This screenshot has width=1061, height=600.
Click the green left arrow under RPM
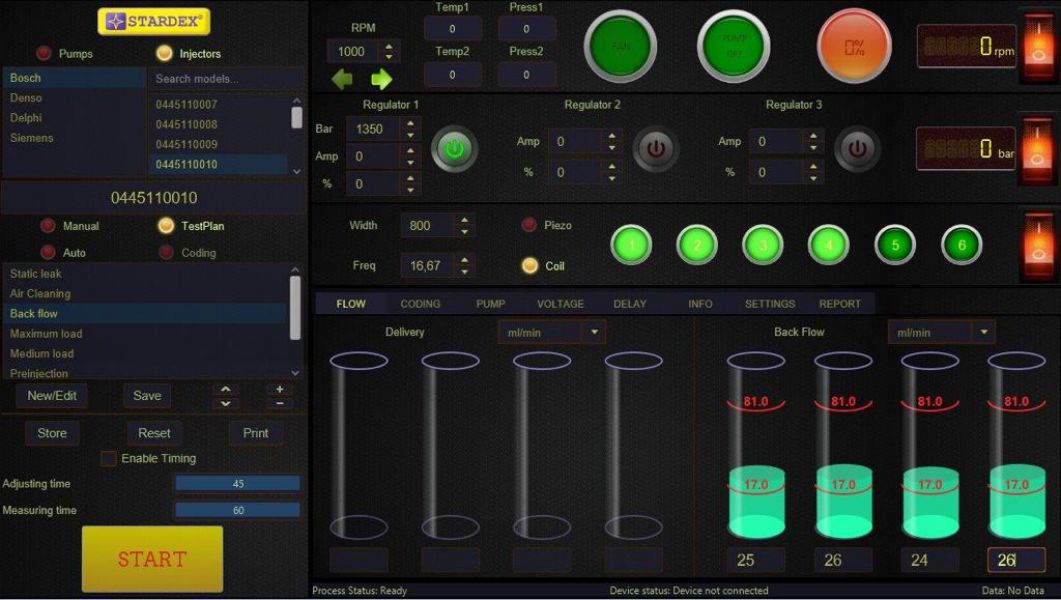pyautogui.click(x=343, y=80)
